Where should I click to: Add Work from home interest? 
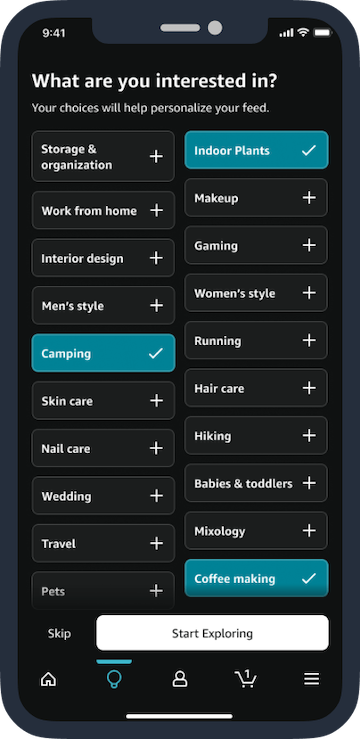coord(103,210)
